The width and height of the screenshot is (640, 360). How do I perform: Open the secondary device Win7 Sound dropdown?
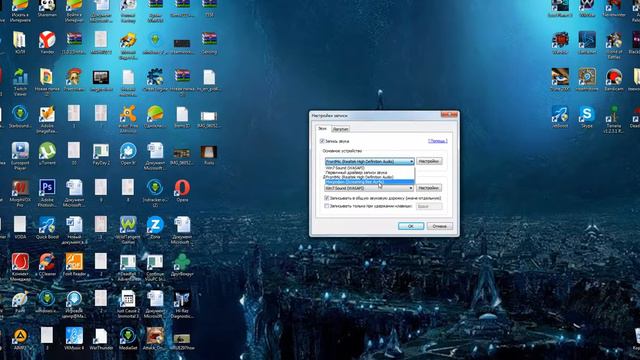point(369,188)
